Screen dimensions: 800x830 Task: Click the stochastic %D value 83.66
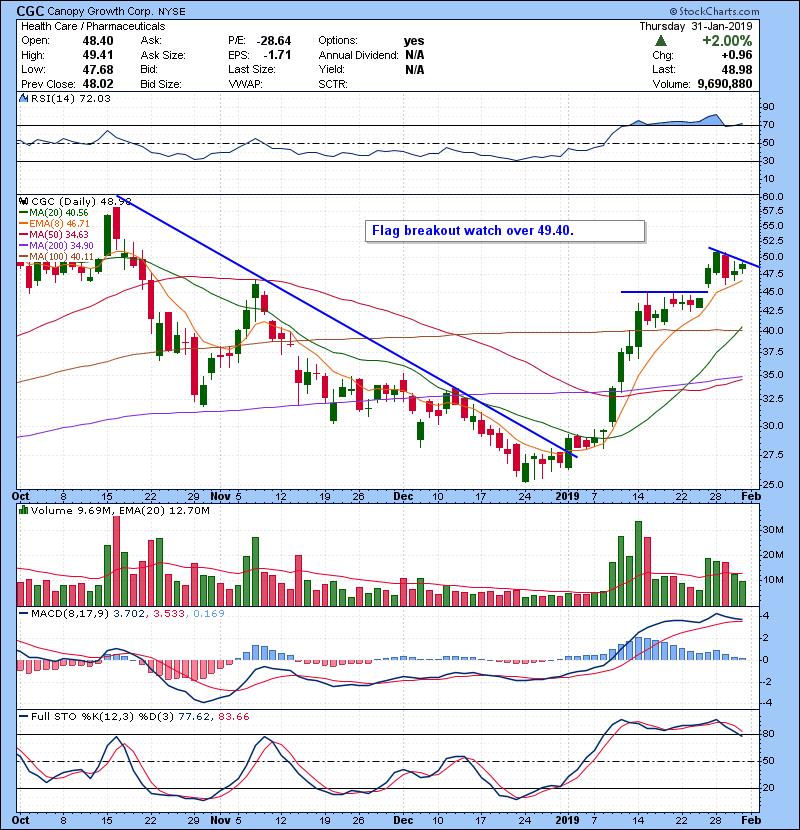point(233,717)
